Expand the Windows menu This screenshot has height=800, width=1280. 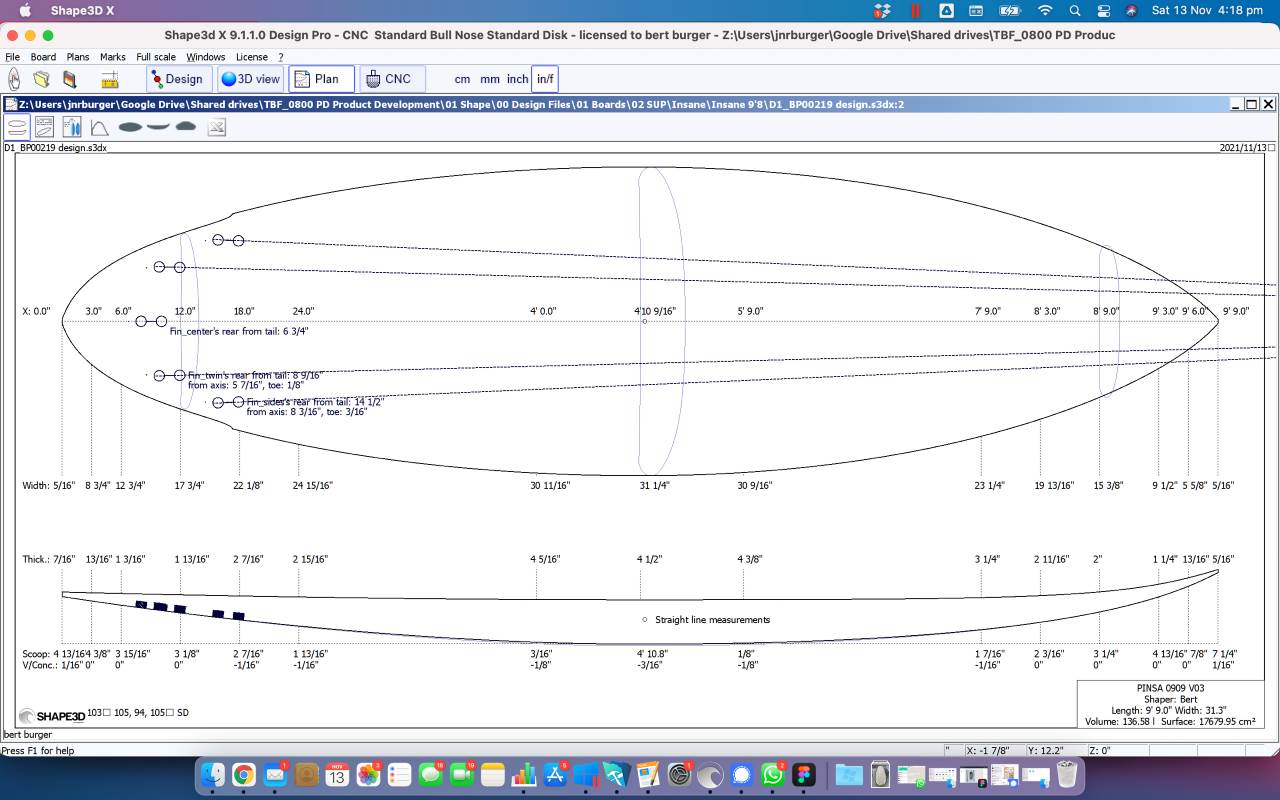[206, 57]
